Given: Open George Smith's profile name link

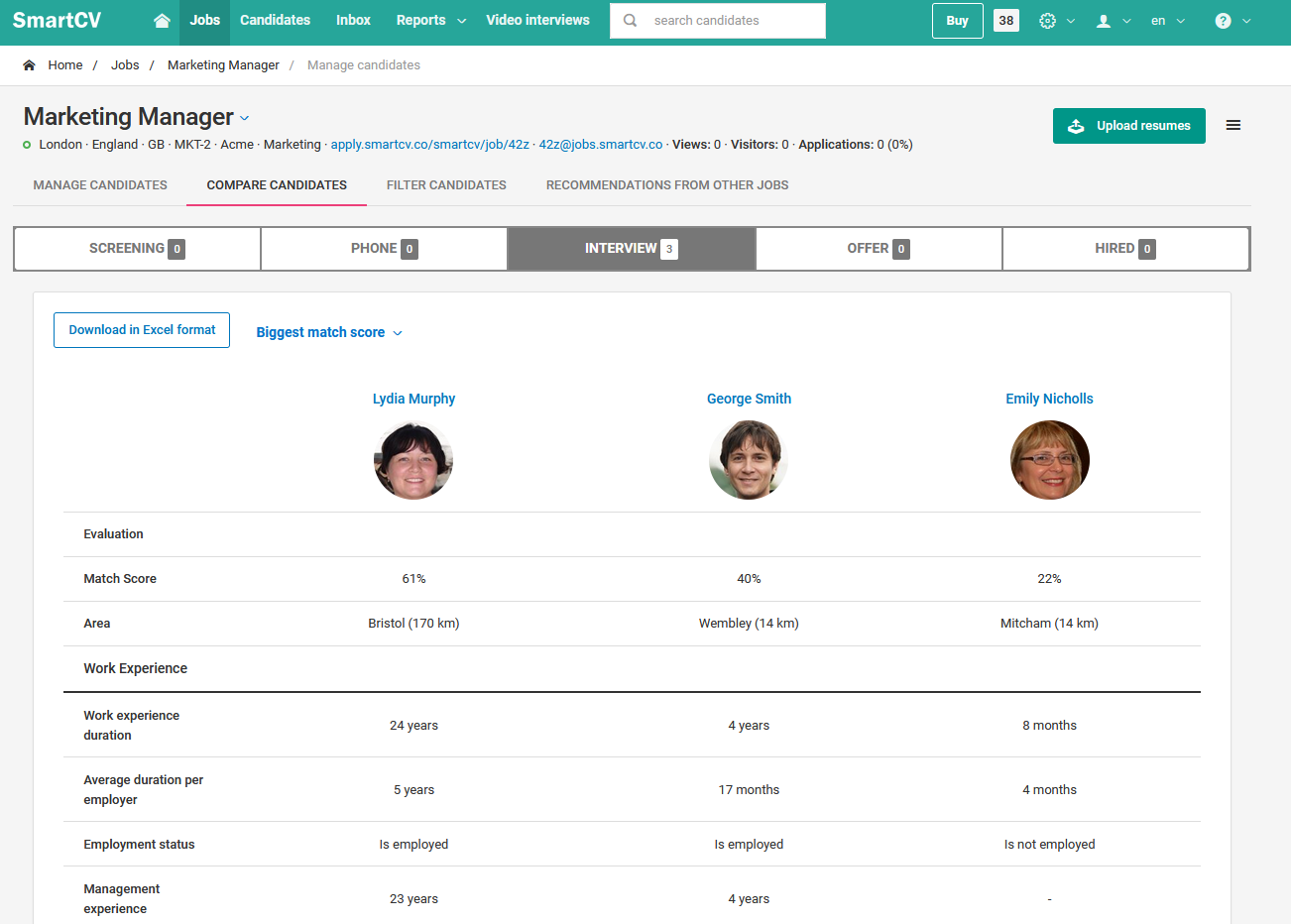Looking at the screenshot, I should tap(749, 399).
